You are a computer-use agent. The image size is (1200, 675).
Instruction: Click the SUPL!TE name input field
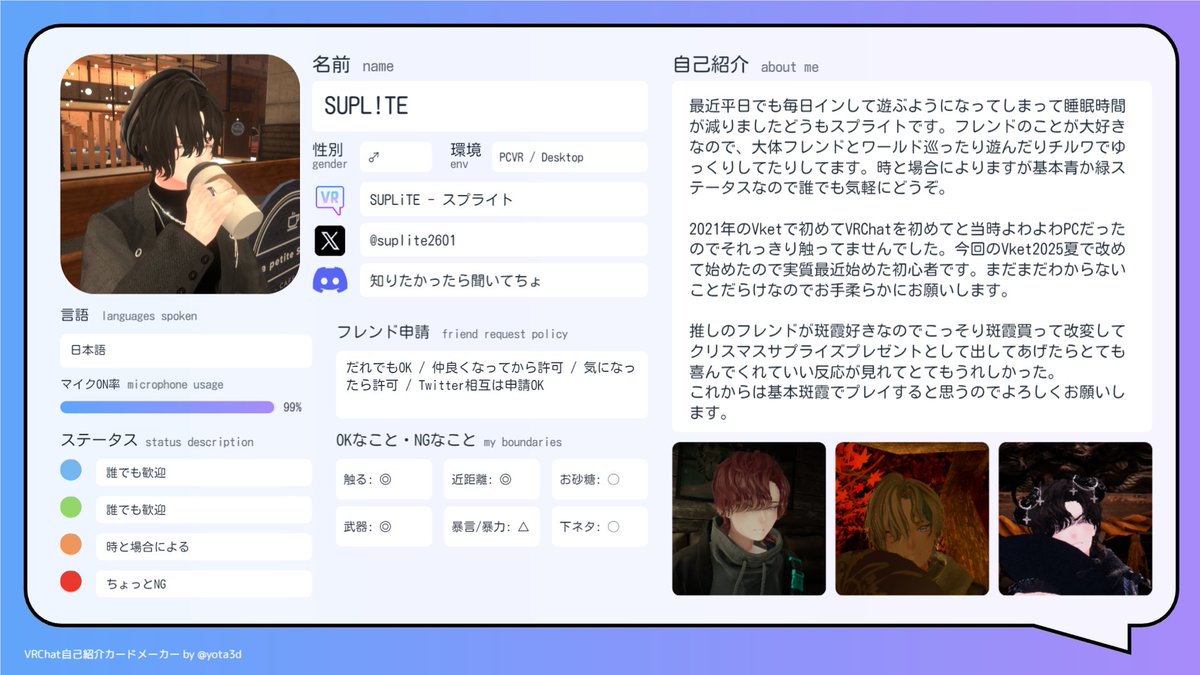pos(477,104)
